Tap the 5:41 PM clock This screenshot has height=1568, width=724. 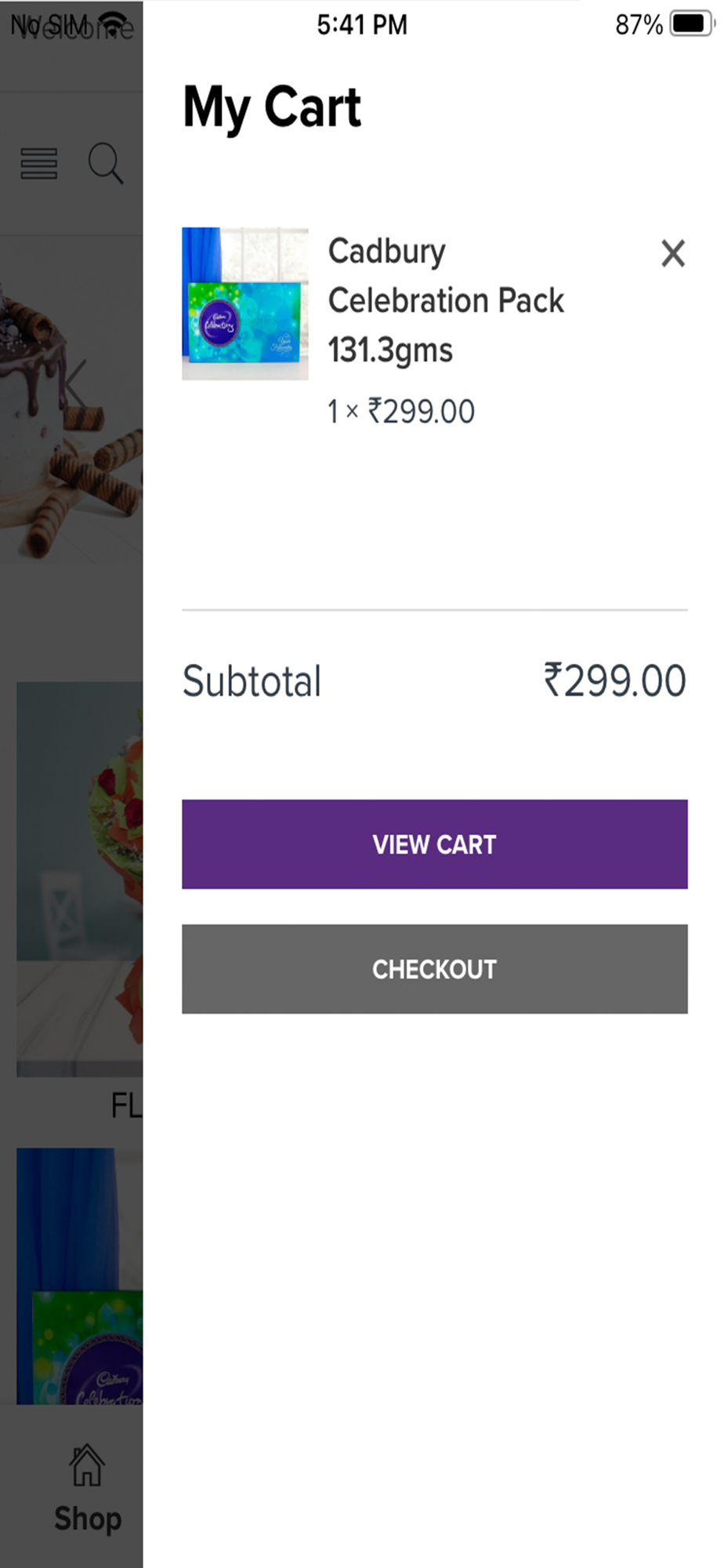coord(362,25)
